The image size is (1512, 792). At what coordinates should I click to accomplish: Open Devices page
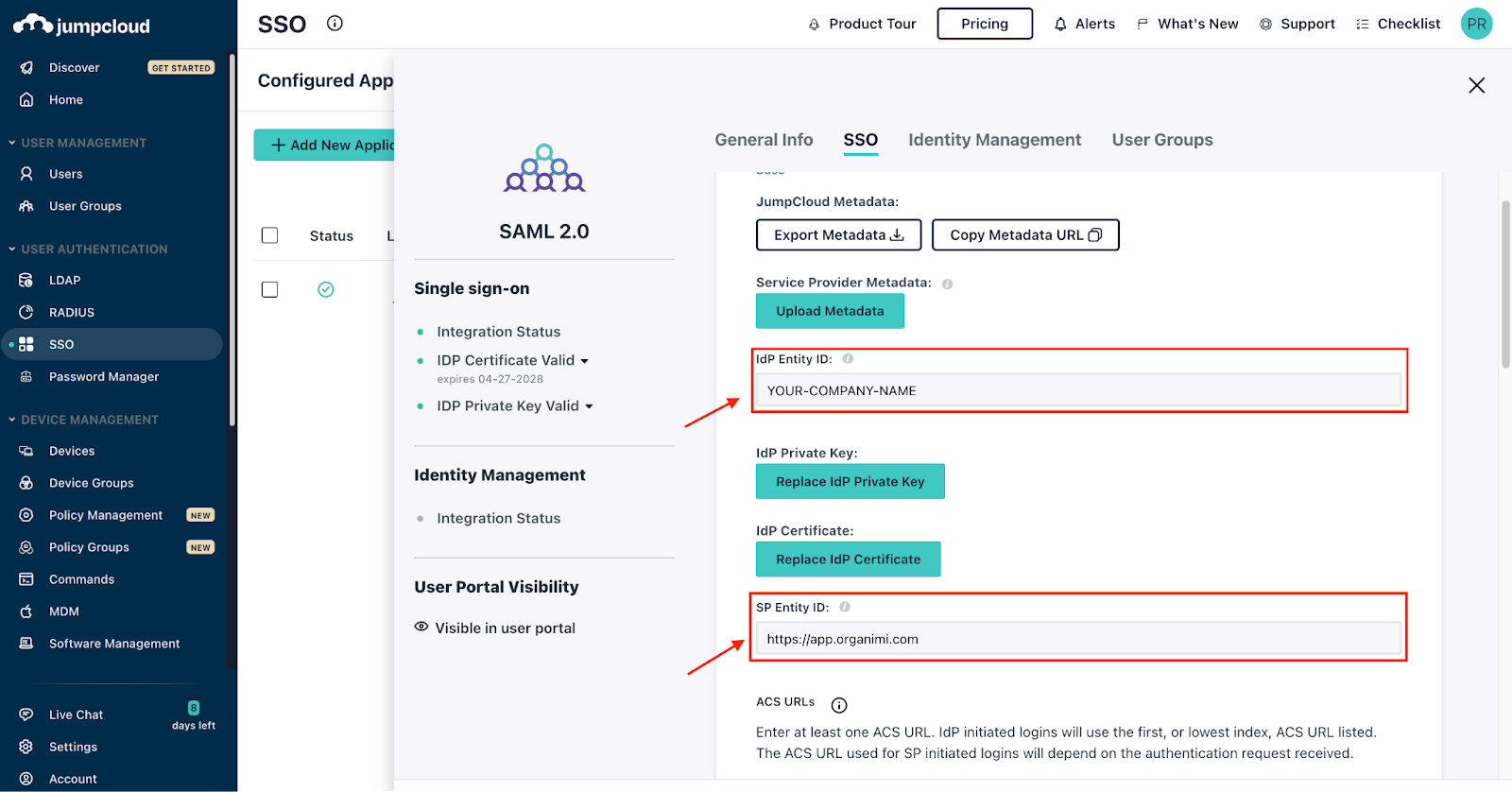(x=72, y=451)
